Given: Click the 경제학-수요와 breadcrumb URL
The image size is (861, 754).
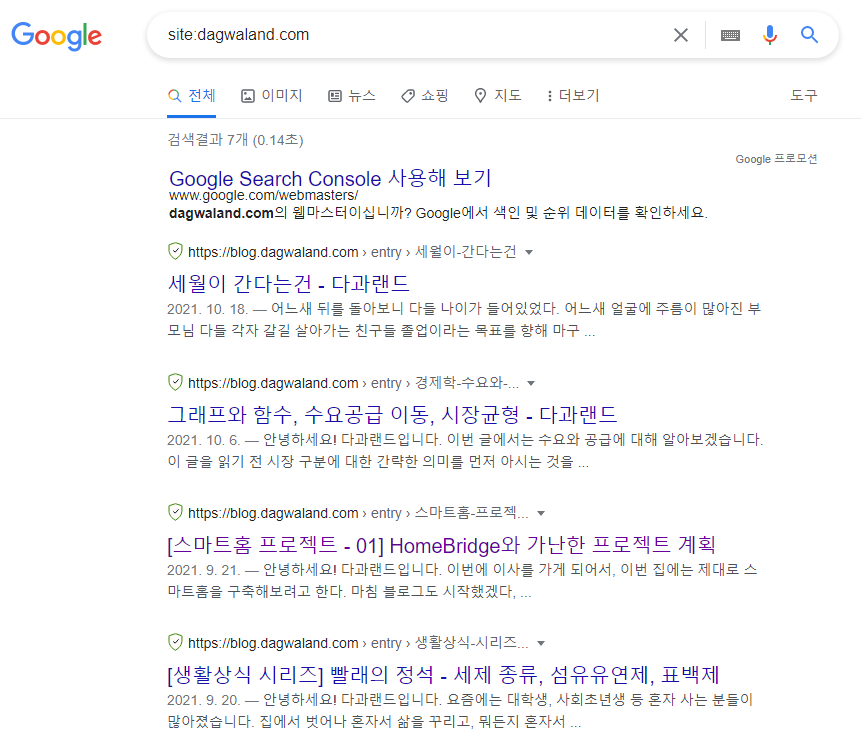Looking at the screenshot, I should point(353,383).
